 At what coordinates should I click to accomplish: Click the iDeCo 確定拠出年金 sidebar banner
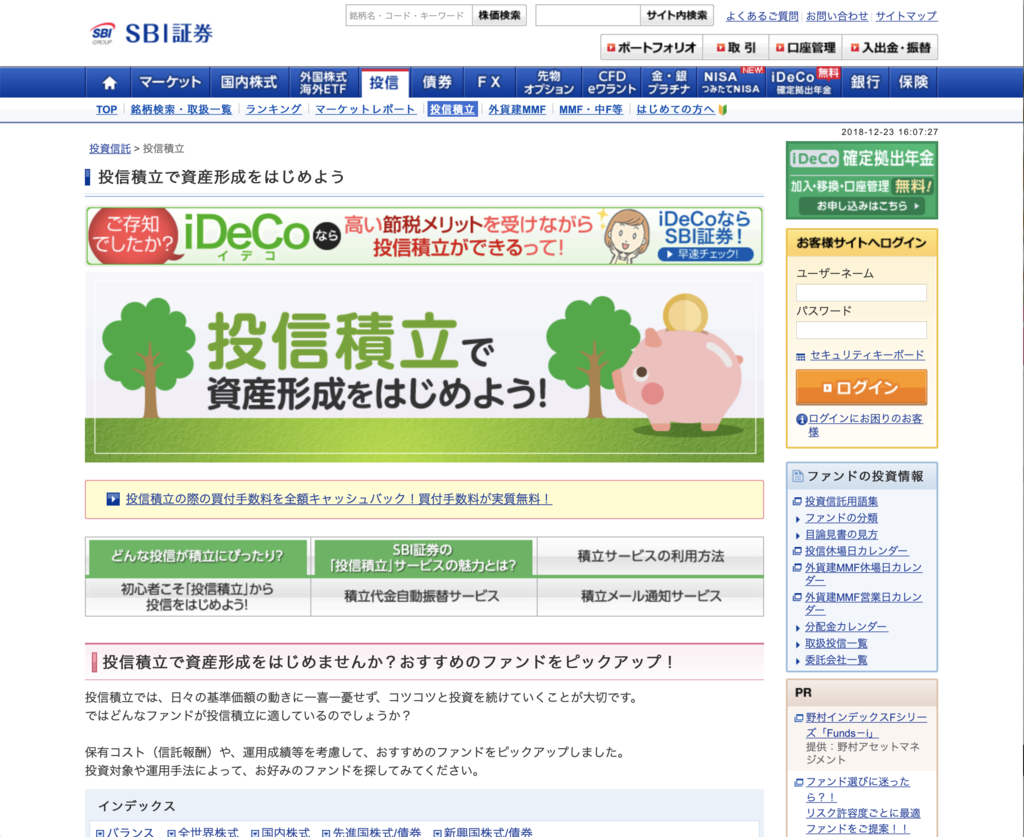(x=861, y=180)
